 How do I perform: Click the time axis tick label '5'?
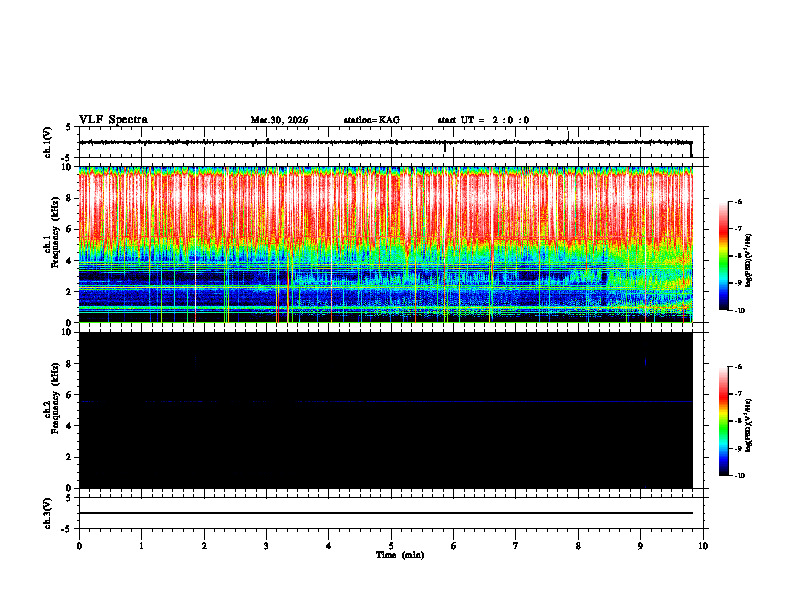click(x=391, y=546)
